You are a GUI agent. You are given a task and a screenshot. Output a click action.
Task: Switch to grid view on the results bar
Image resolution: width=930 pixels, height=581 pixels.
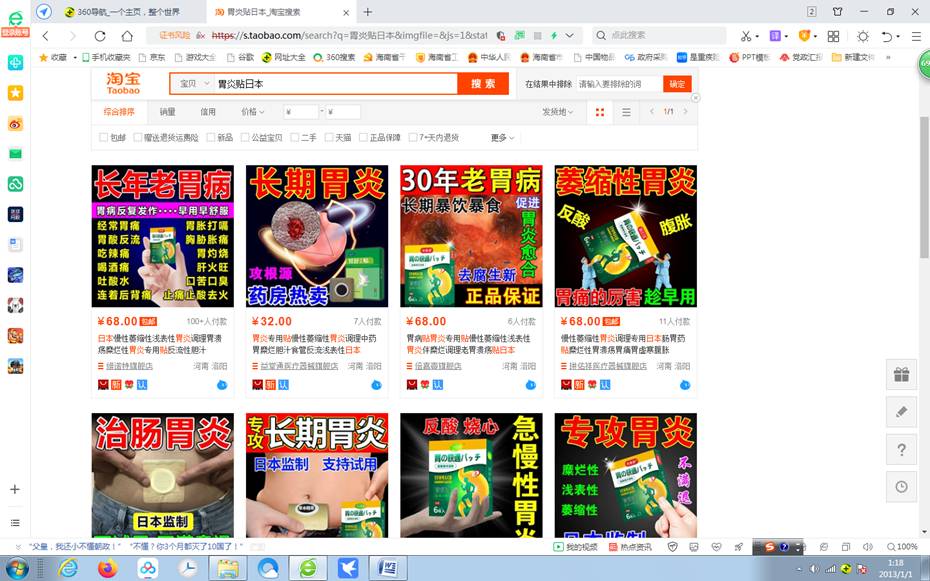point(600,112)
